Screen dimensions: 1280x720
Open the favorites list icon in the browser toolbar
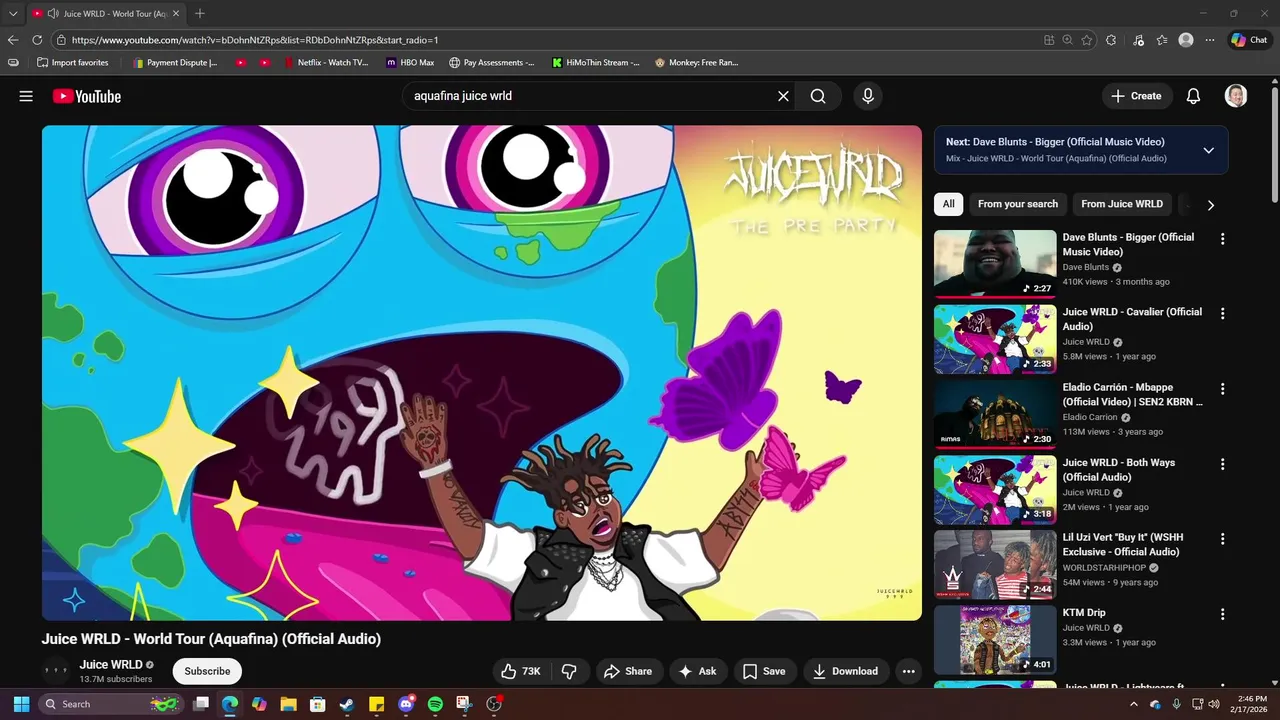tap(1162, 40)
